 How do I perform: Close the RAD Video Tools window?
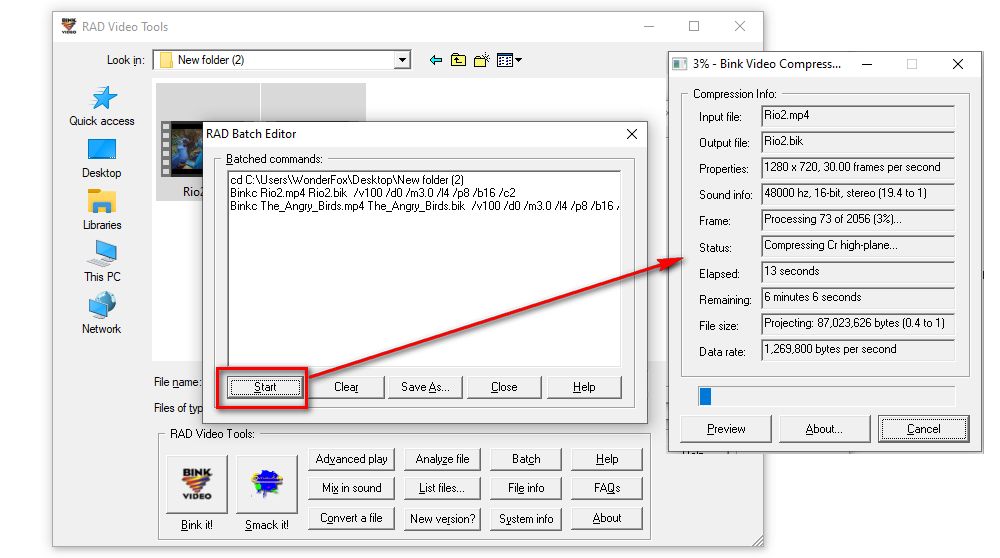pyautogui.click(x=740, y=26)
